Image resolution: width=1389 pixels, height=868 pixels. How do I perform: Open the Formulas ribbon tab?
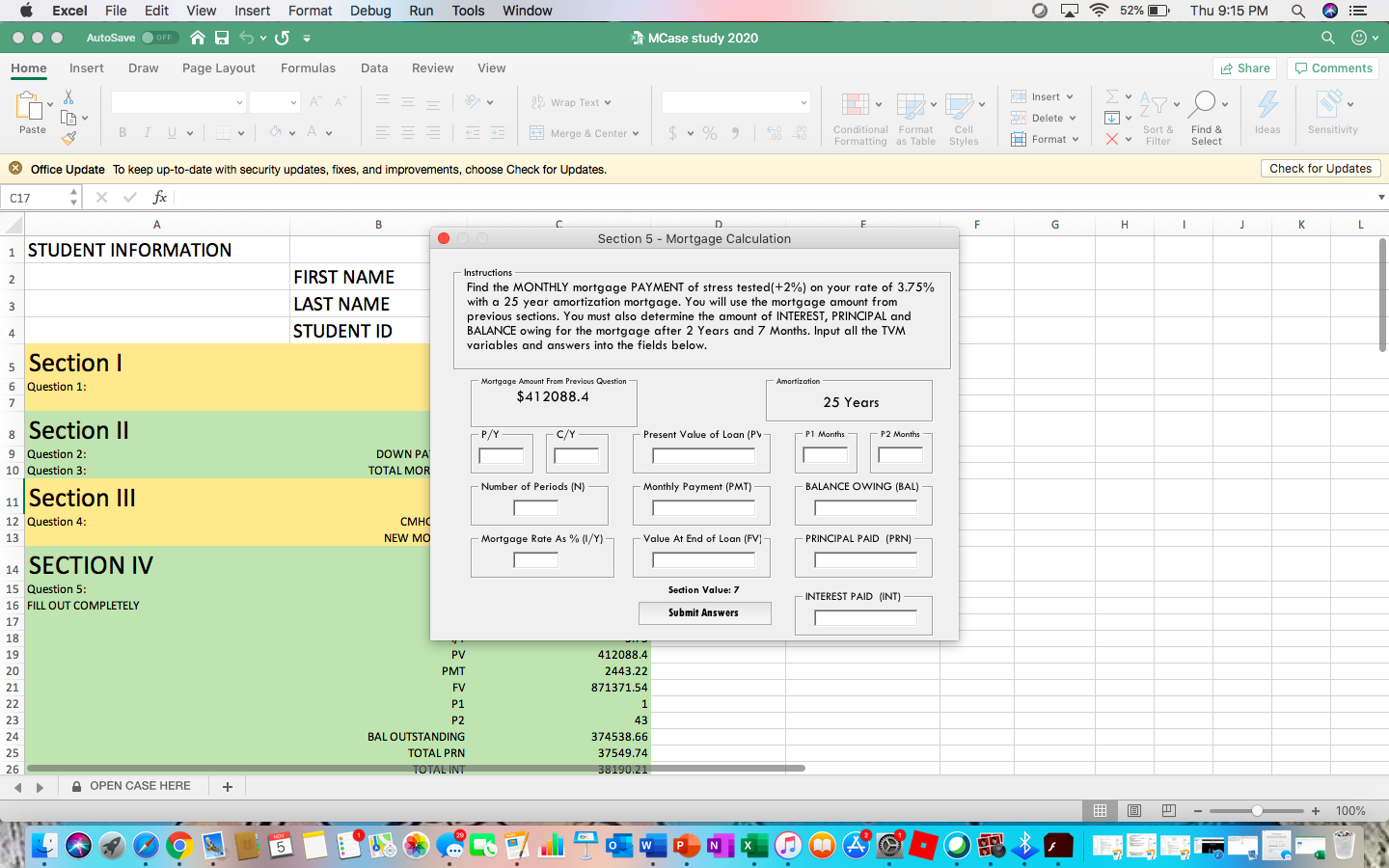tap(309, 68)
